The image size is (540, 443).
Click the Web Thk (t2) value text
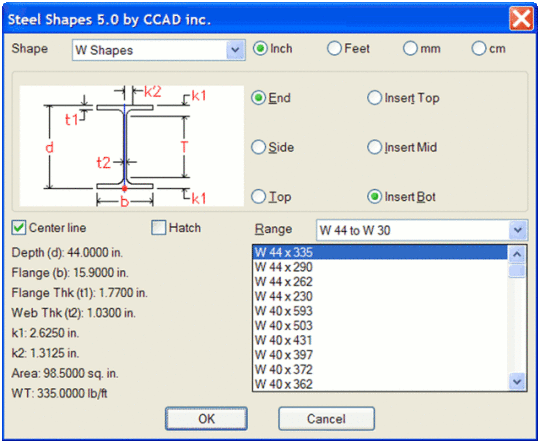(74, 313)
